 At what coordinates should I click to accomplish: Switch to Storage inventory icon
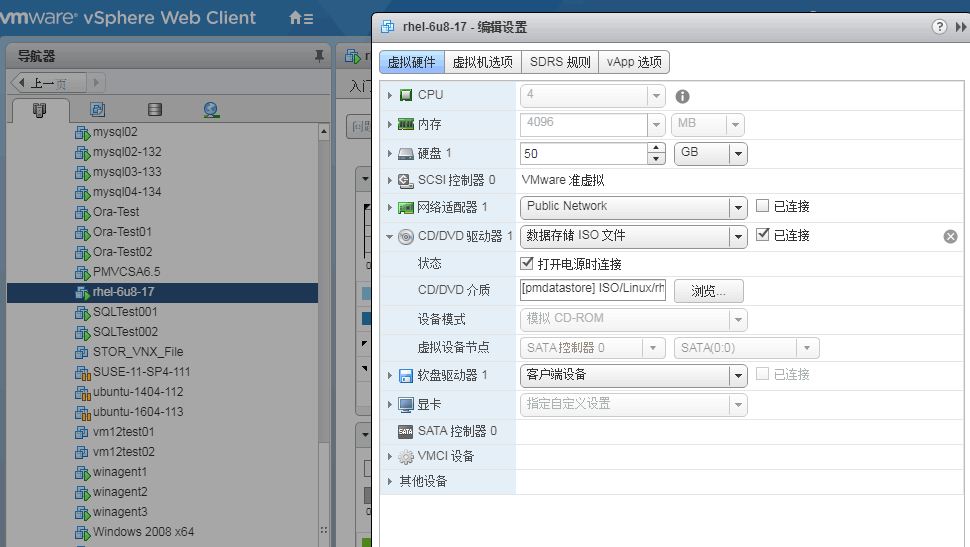(155, 110)
